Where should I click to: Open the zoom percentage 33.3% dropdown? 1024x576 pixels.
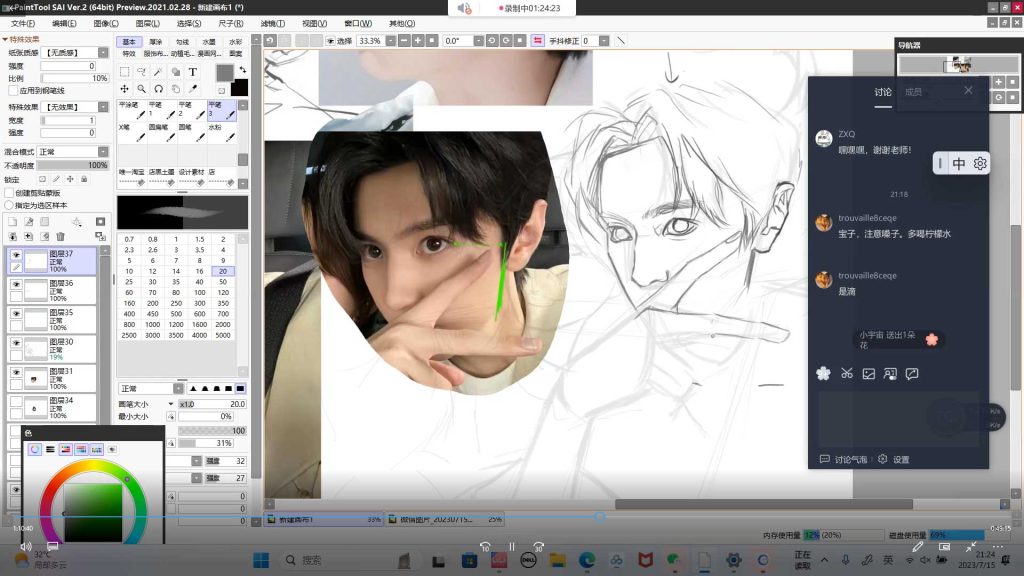click(392, 41)
